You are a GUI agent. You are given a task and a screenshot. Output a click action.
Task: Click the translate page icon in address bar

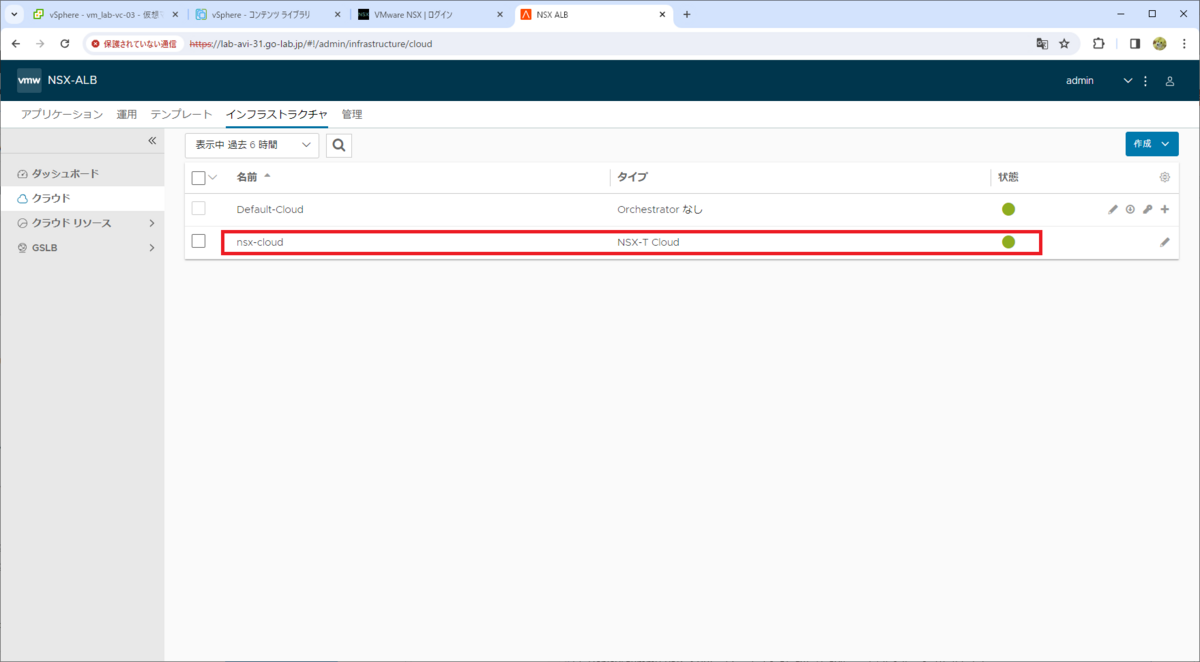(x=1042, y=44)
